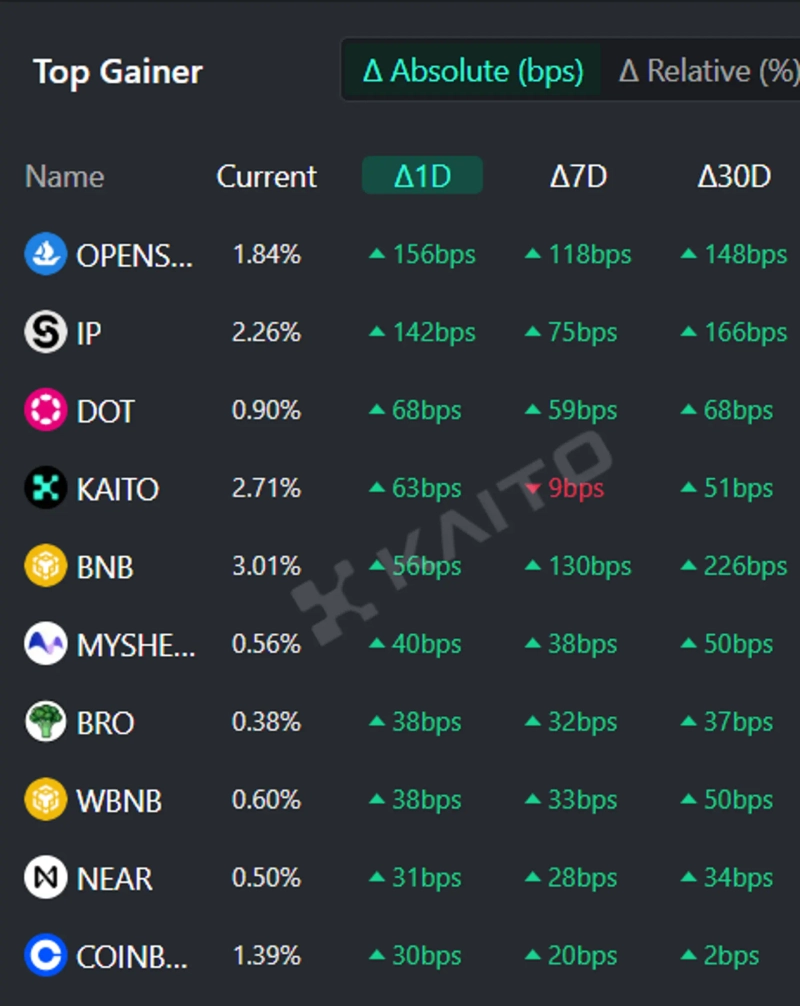The width and height of the screenshot is (800, 1006).
Task: Click the MyShell token icon
Action: (45, 644)
